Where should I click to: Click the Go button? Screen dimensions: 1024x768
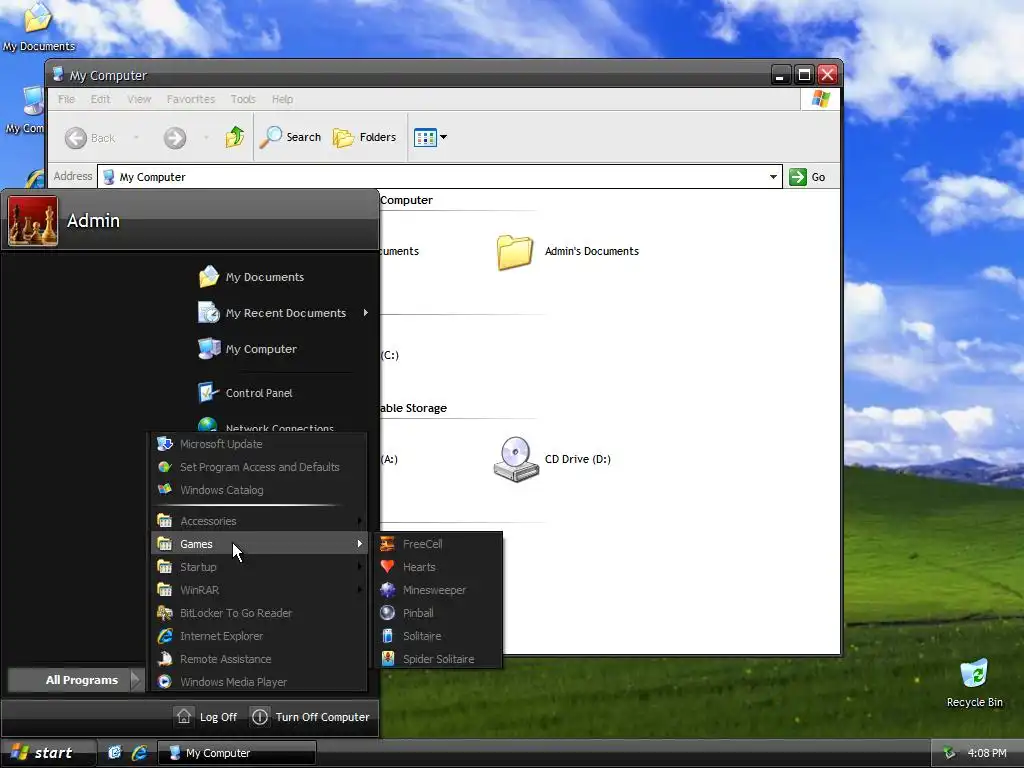(808, 177)
